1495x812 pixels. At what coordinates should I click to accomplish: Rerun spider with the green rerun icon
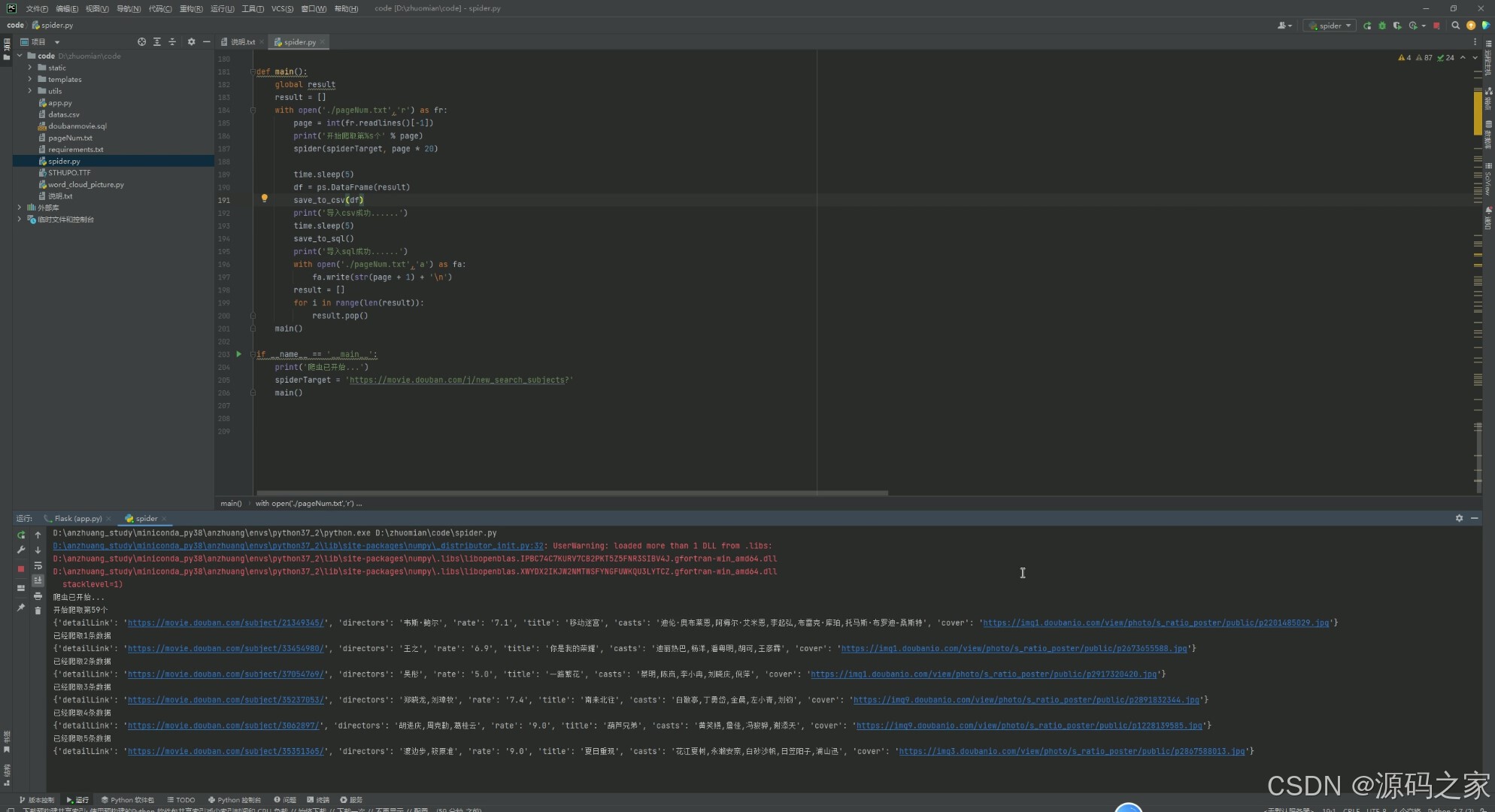click(21, 535)
